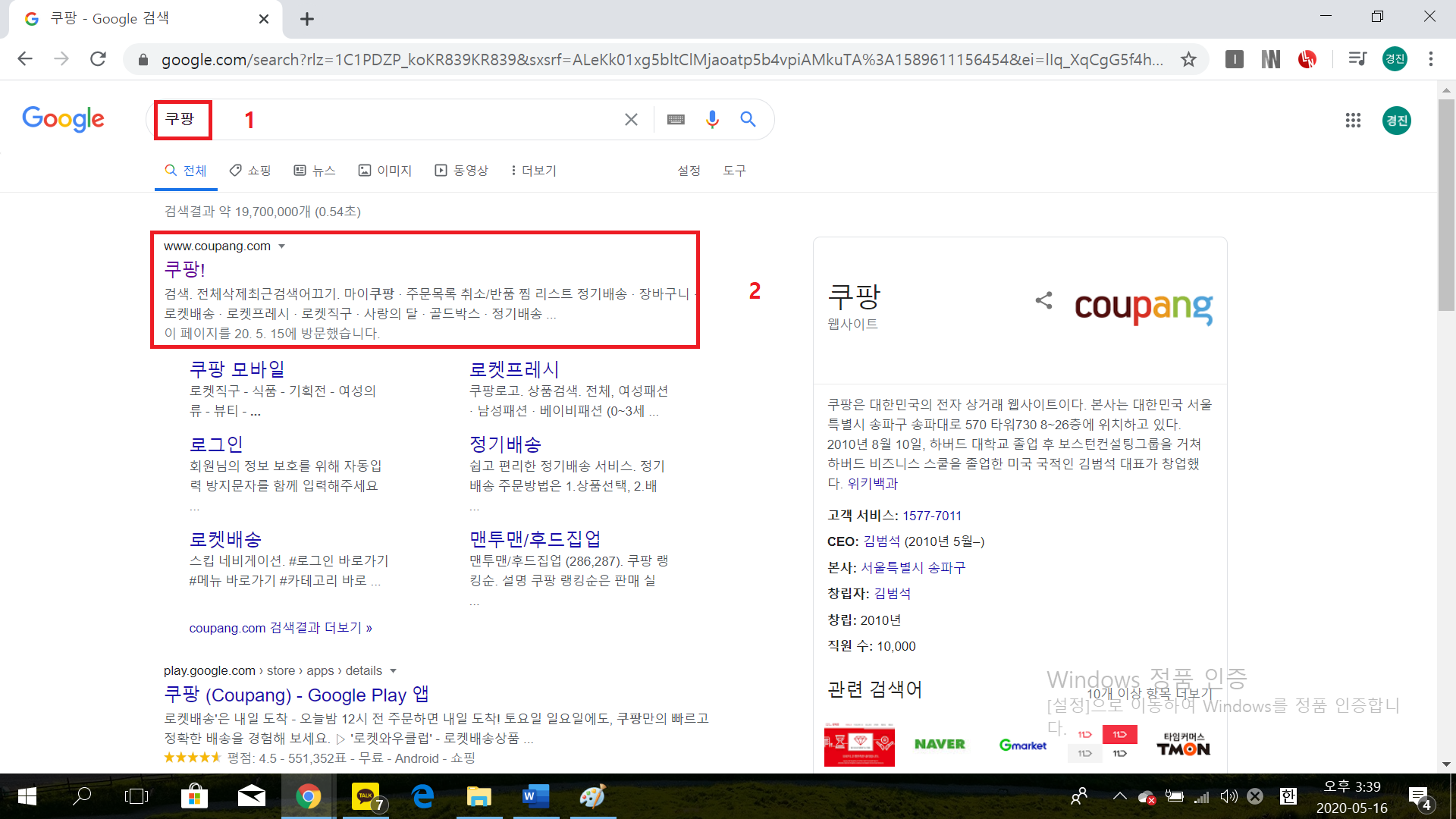Expand www.coupang.com result dropdown arrow
Viewport: 1456px width, 819px height.
tap(282, 246)
